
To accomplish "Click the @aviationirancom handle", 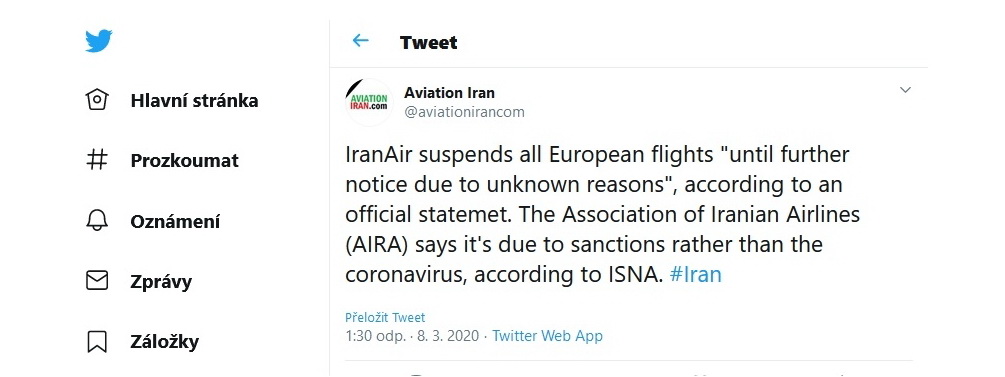I will point(464,112).
